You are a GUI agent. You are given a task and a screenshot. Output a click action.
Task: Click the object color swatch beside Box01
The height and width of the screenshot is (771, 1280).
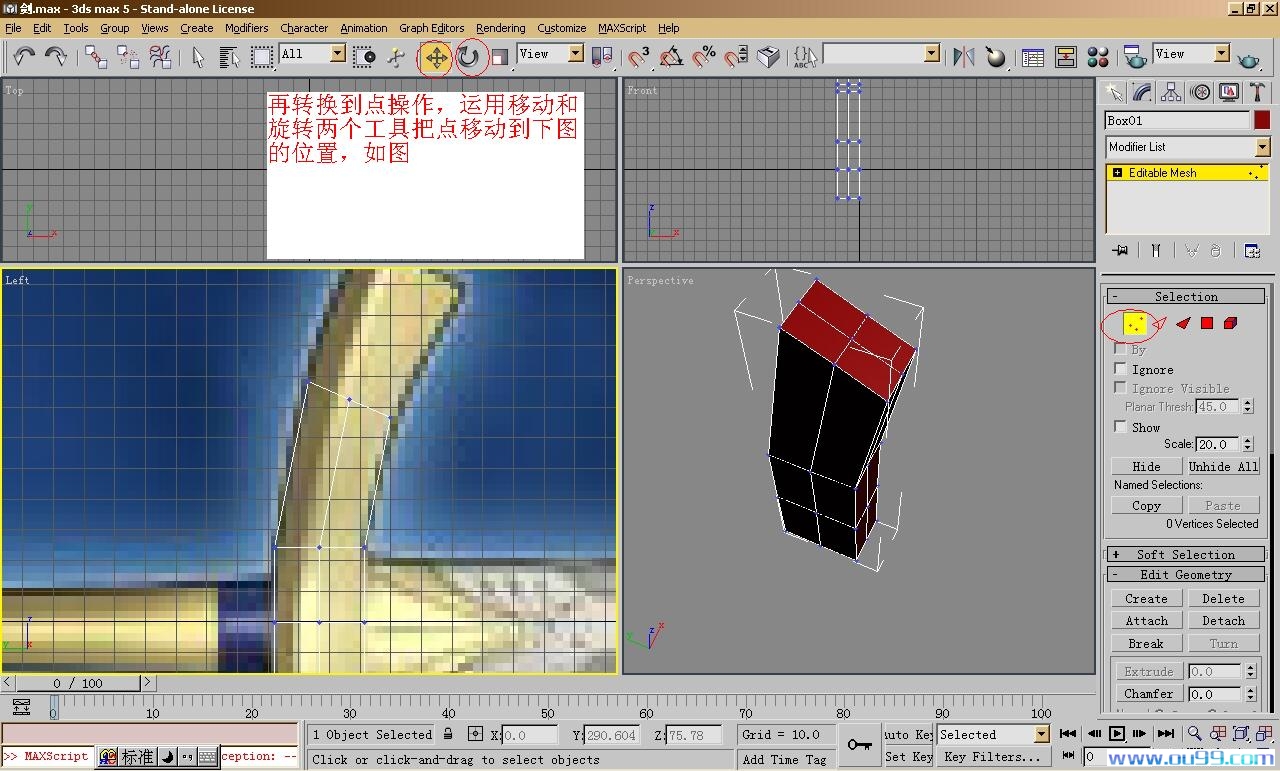click(x=1262, y=120)
